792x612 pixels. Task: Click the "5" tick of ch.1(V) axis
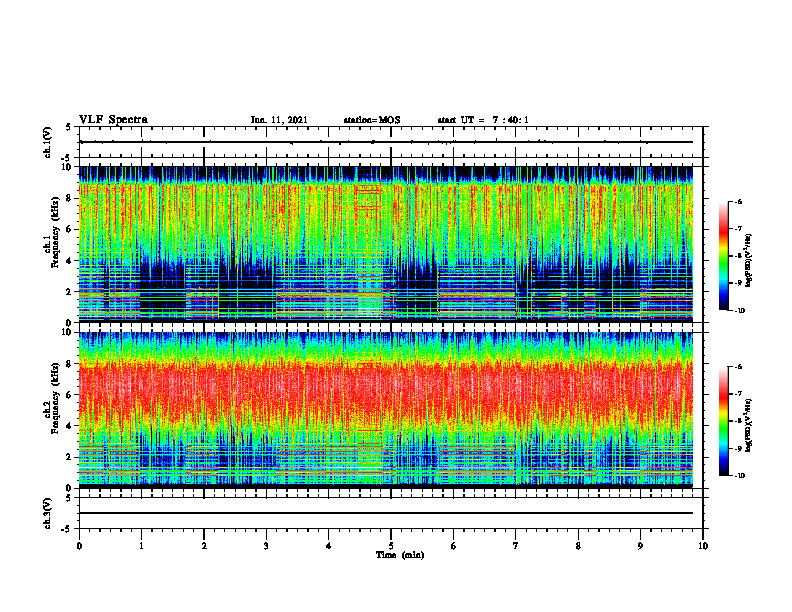click(x=69, y=127)
